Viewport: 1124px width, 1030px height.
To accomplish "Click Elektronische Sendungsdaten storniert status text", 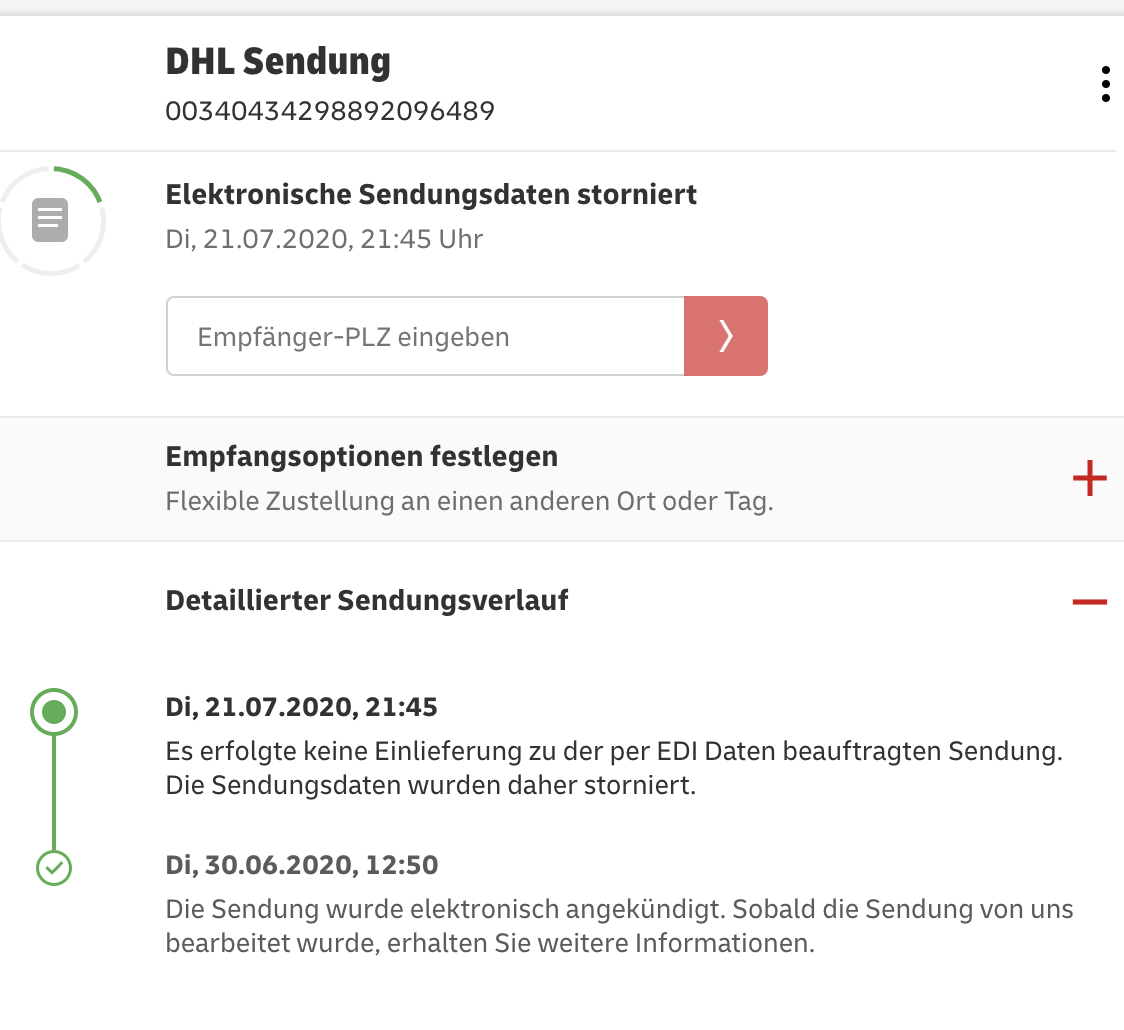I will (431, 194).
